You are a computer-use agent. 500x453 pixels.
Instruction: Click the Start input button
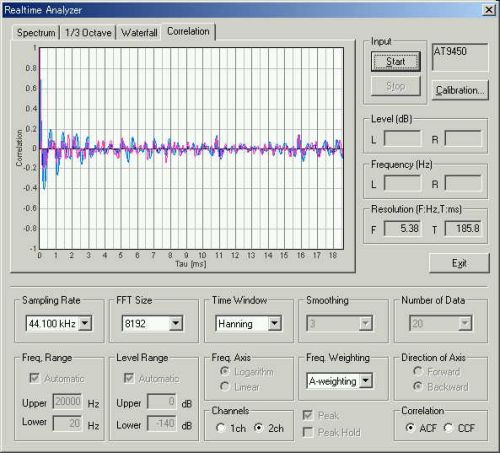click(x=396, y=61)
